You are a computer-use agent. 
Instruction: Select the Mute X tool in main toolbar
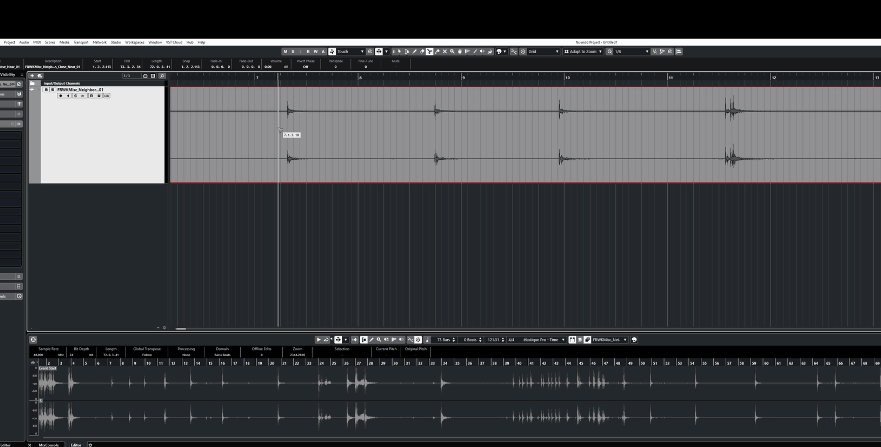[444, 51]
